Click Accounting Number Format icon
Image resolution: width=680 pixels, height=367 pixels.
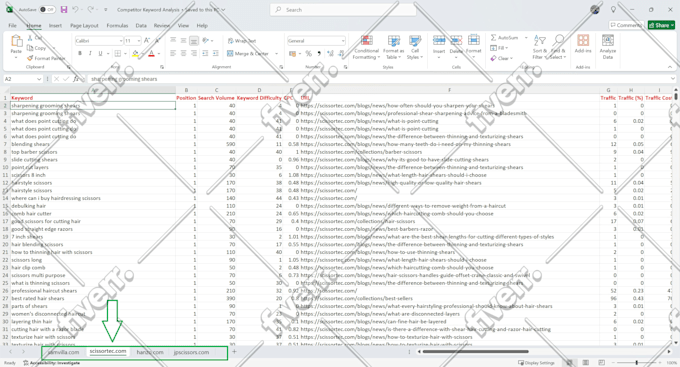(x=292, y=53)
